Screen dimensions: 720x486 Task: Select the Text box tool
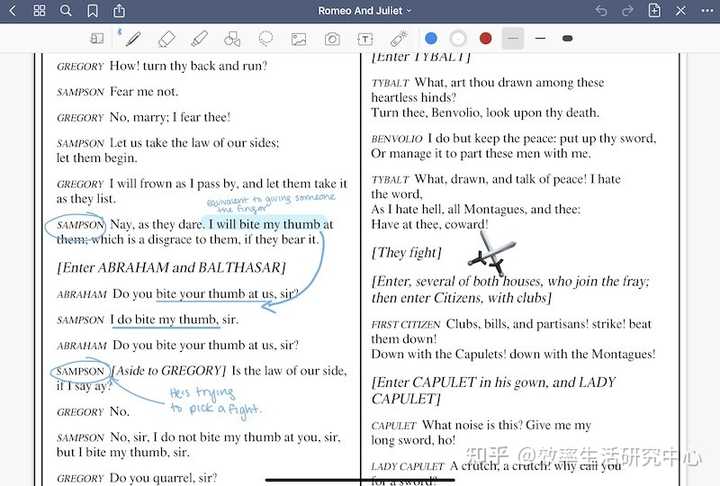pos(365,39)
